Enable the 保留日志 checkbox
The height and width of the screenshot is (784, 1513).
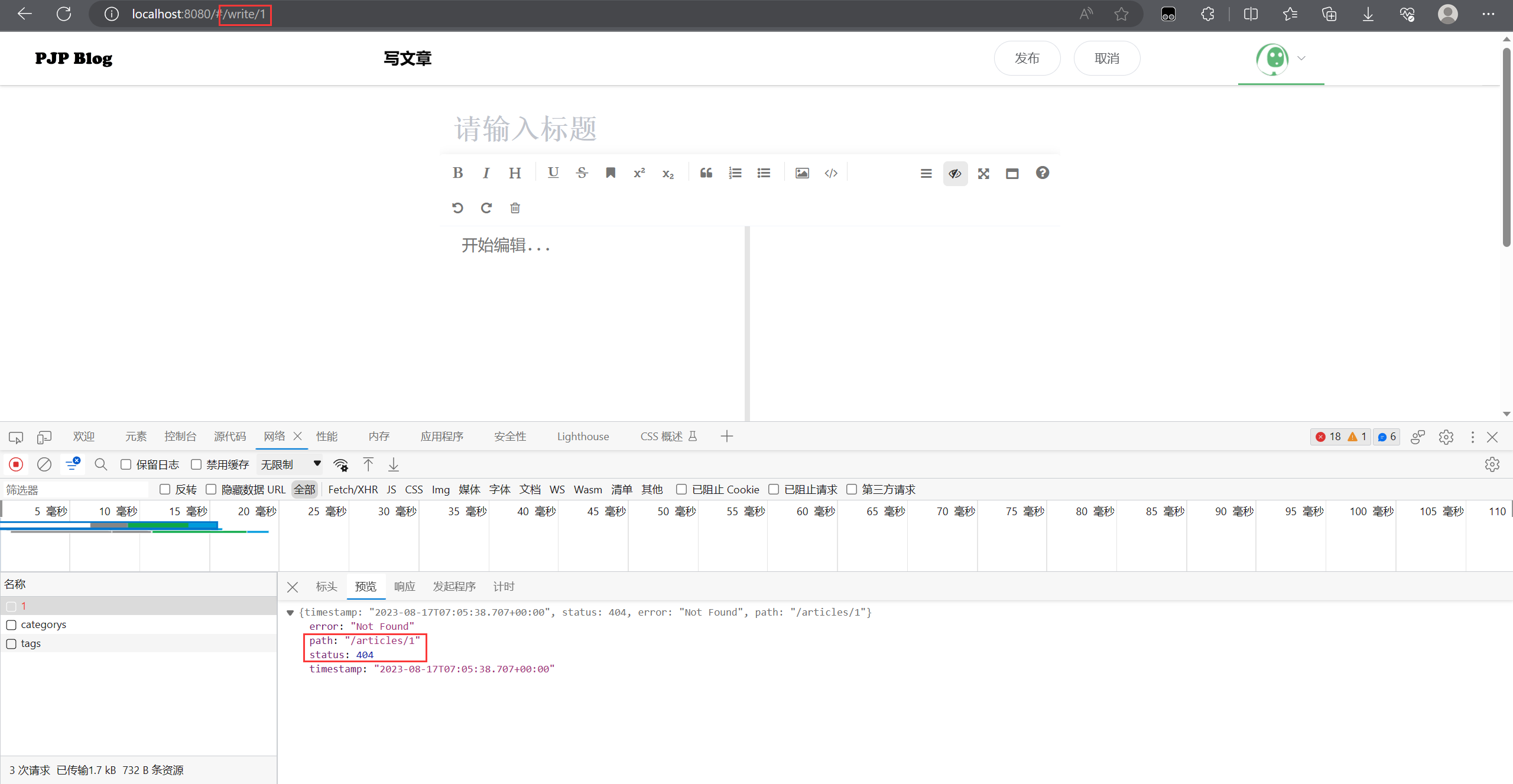[125, 464]
